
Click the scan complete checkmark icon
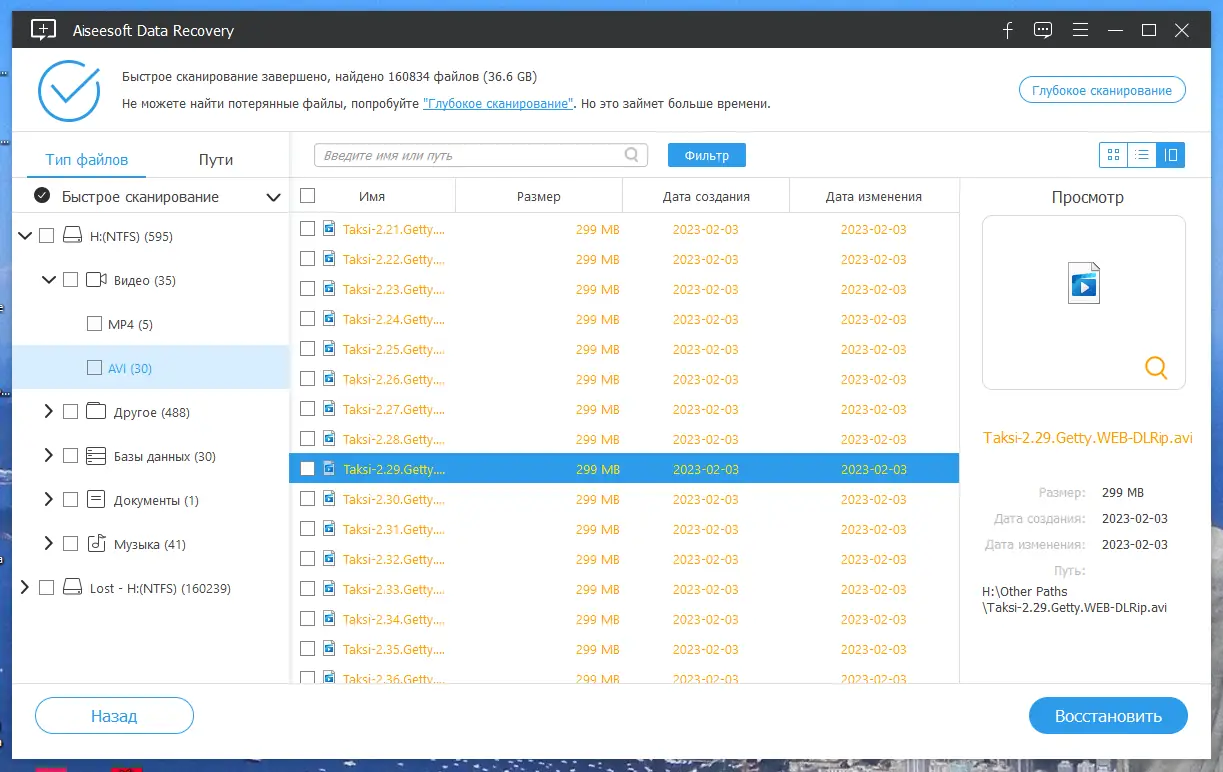(68, 90)
